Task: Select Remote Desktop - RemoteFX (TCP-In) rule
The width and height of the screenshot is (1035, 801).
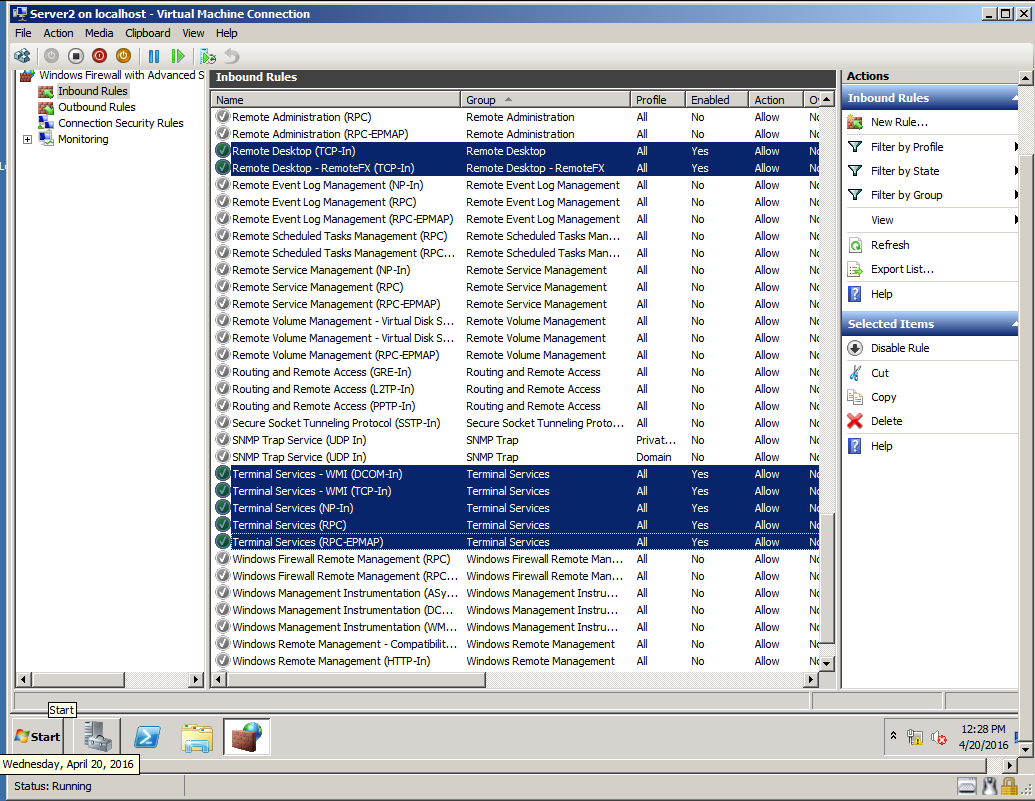Action: [x=516, y=168]
